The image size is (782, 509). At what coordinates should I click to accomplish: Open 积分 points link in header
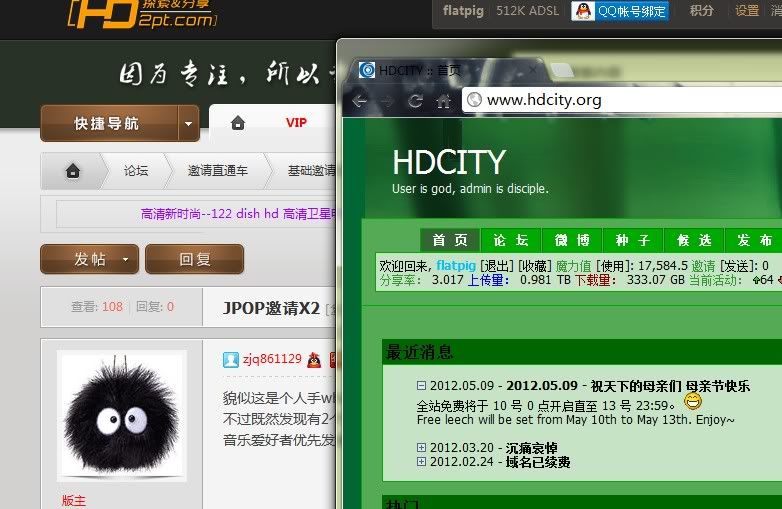click(x=701, y=10)
